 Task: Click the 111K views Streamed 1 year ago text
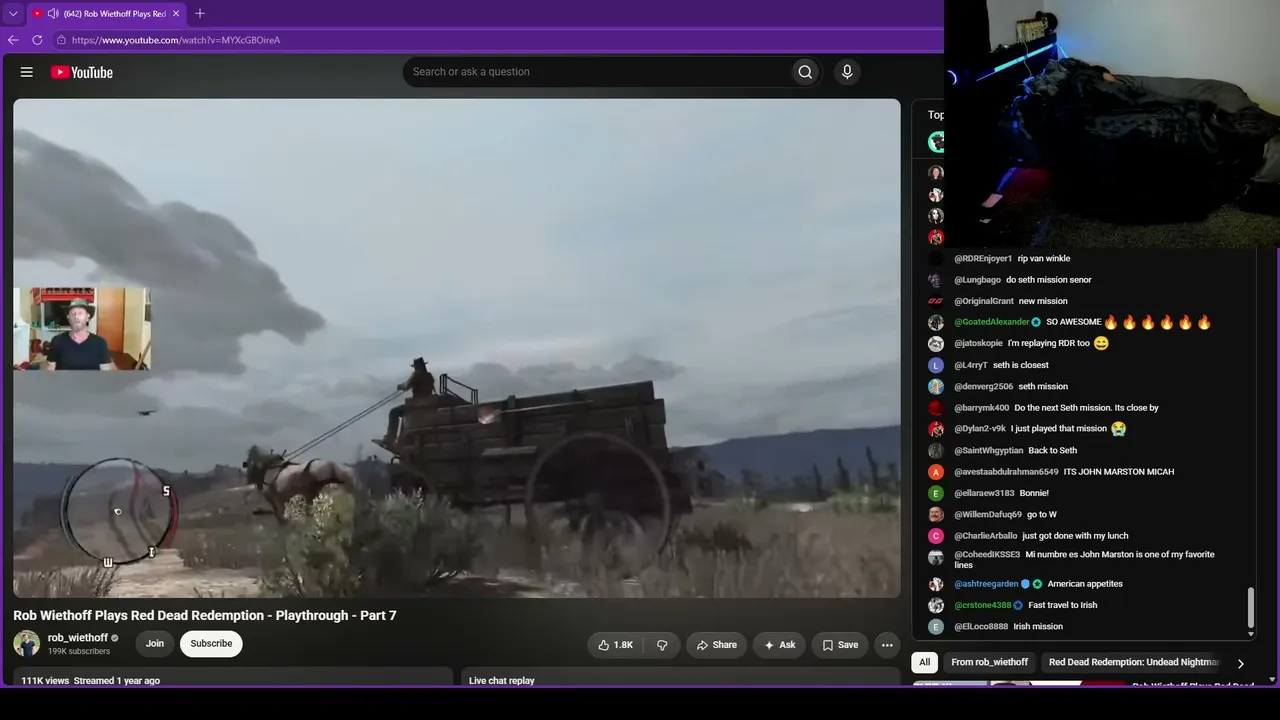[x=91, y=681]
